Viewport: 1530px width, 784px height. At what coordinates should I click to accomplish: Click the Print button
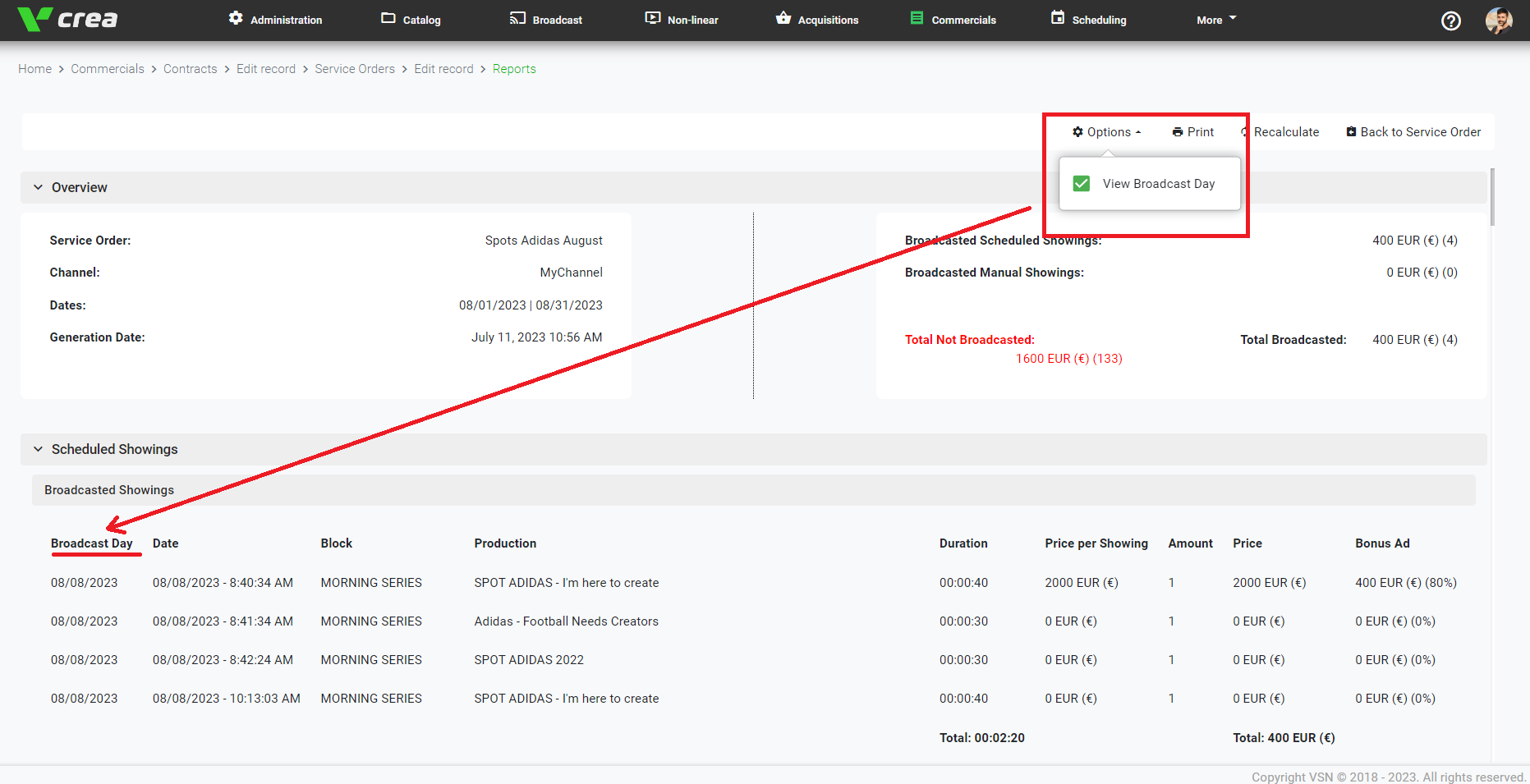pos(1193,131)
